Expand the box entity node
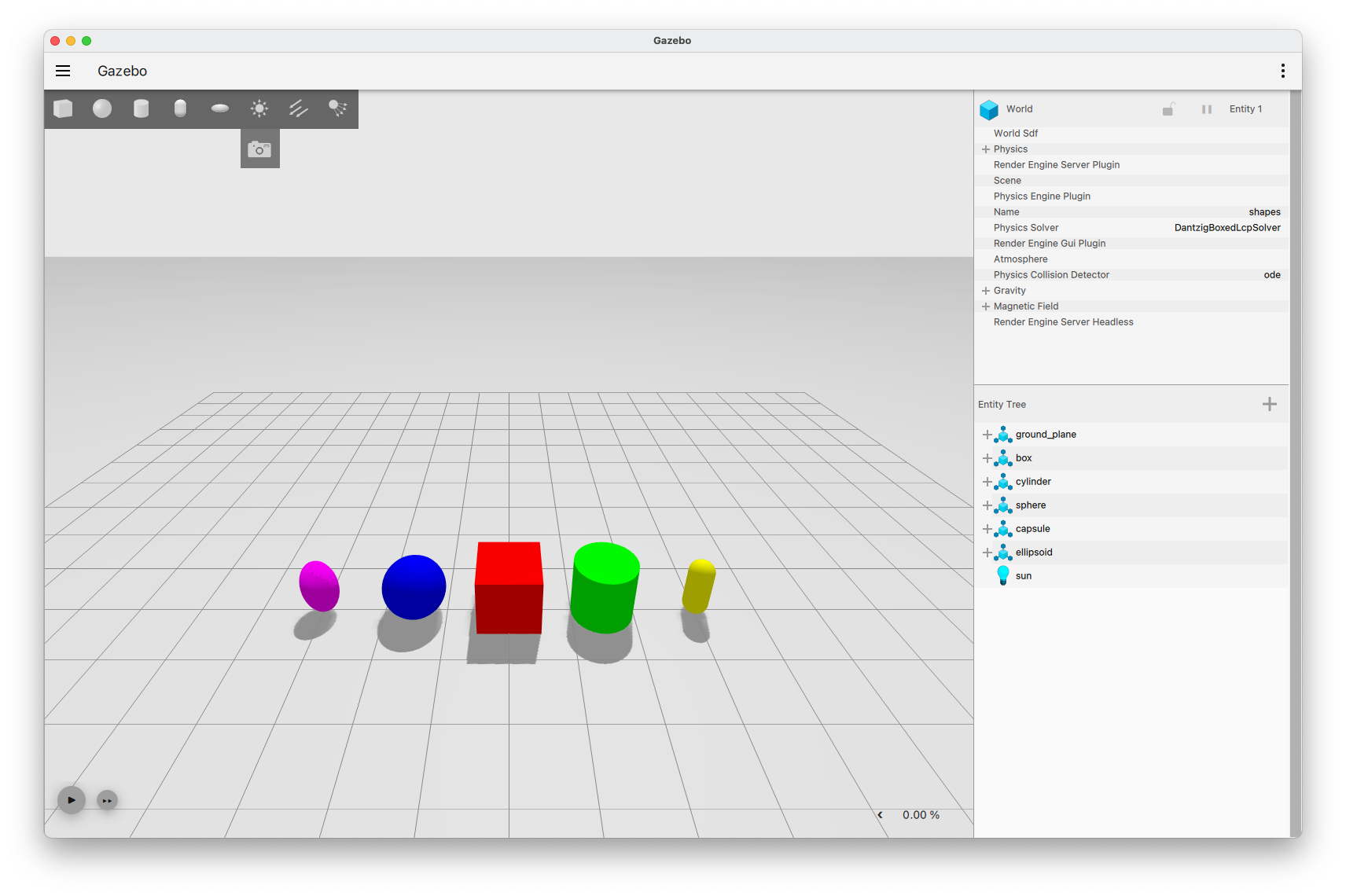This screenshot has width=1346, height=896. [x=987, y=458]
